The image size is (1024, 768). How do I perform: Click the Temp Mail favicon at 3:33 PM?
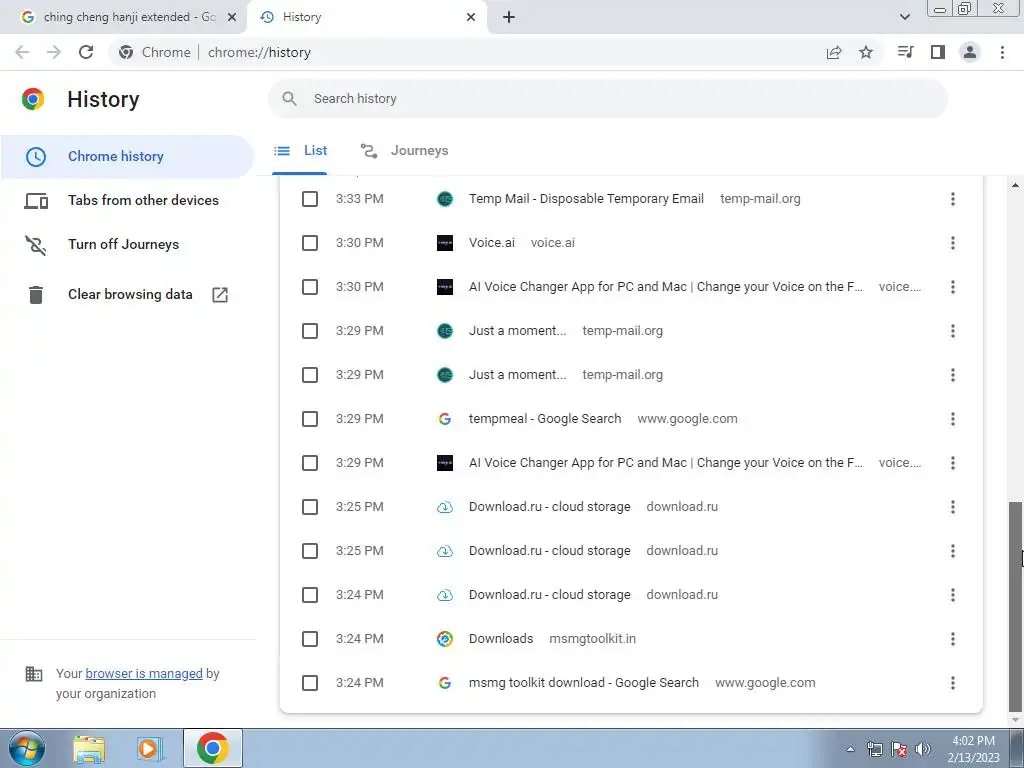coord(445,199)
